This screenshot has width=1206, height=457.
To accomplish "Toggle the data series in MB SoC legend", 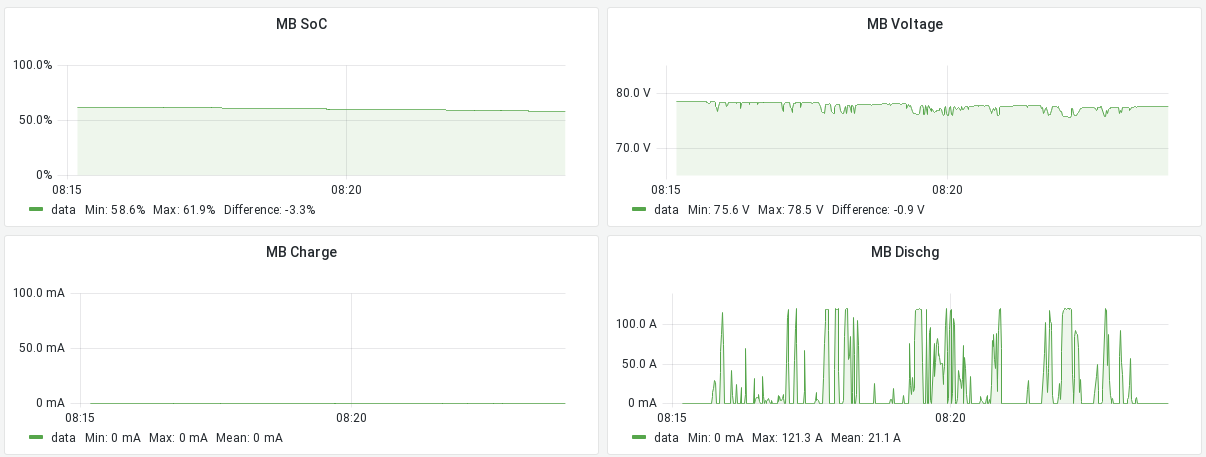I will pyautogui.click(x=64, y=210).
